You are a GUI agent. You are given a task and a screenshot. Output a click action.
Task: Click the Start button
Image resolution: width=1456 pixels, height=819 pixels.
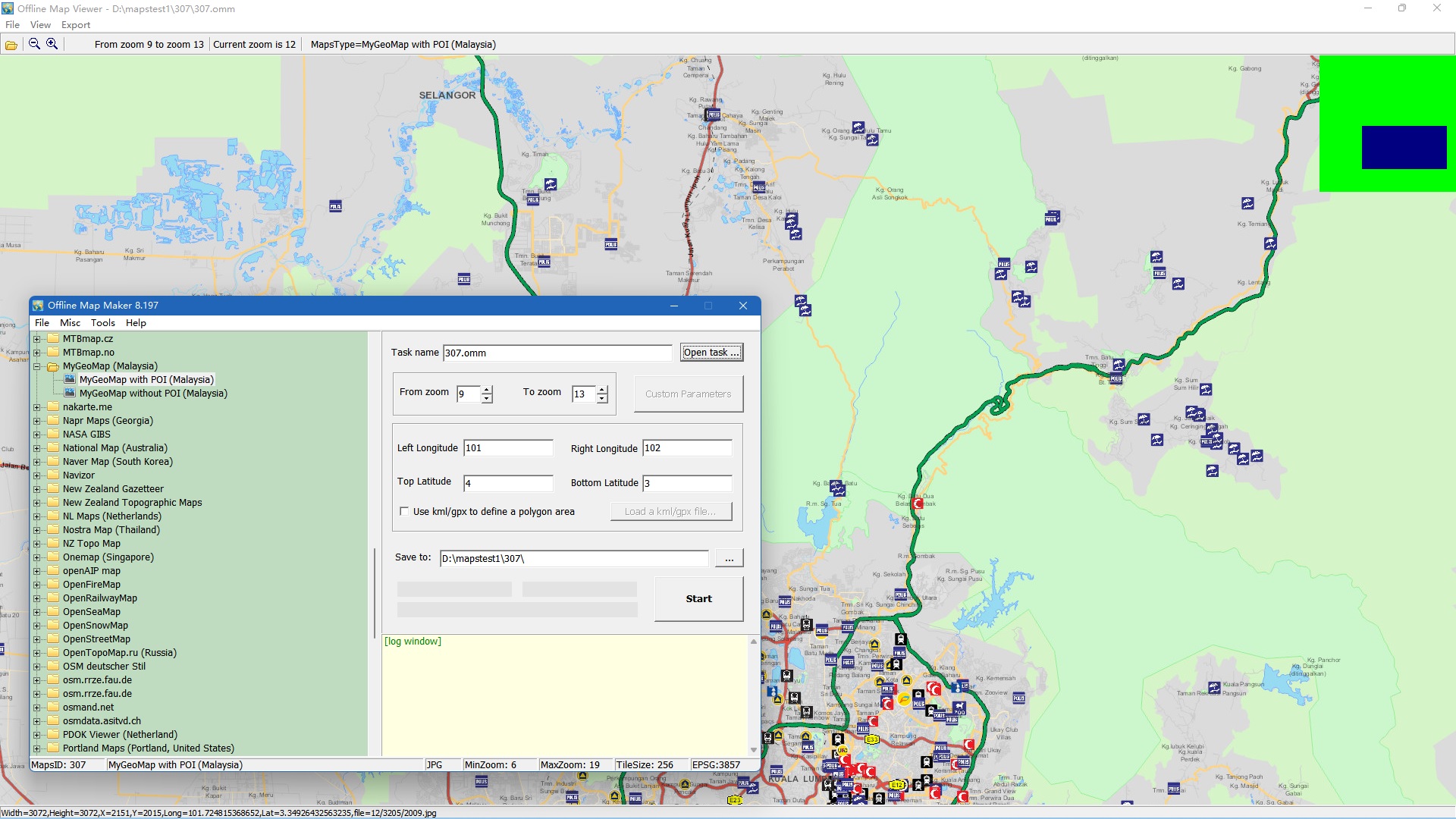tap(698, 598)
